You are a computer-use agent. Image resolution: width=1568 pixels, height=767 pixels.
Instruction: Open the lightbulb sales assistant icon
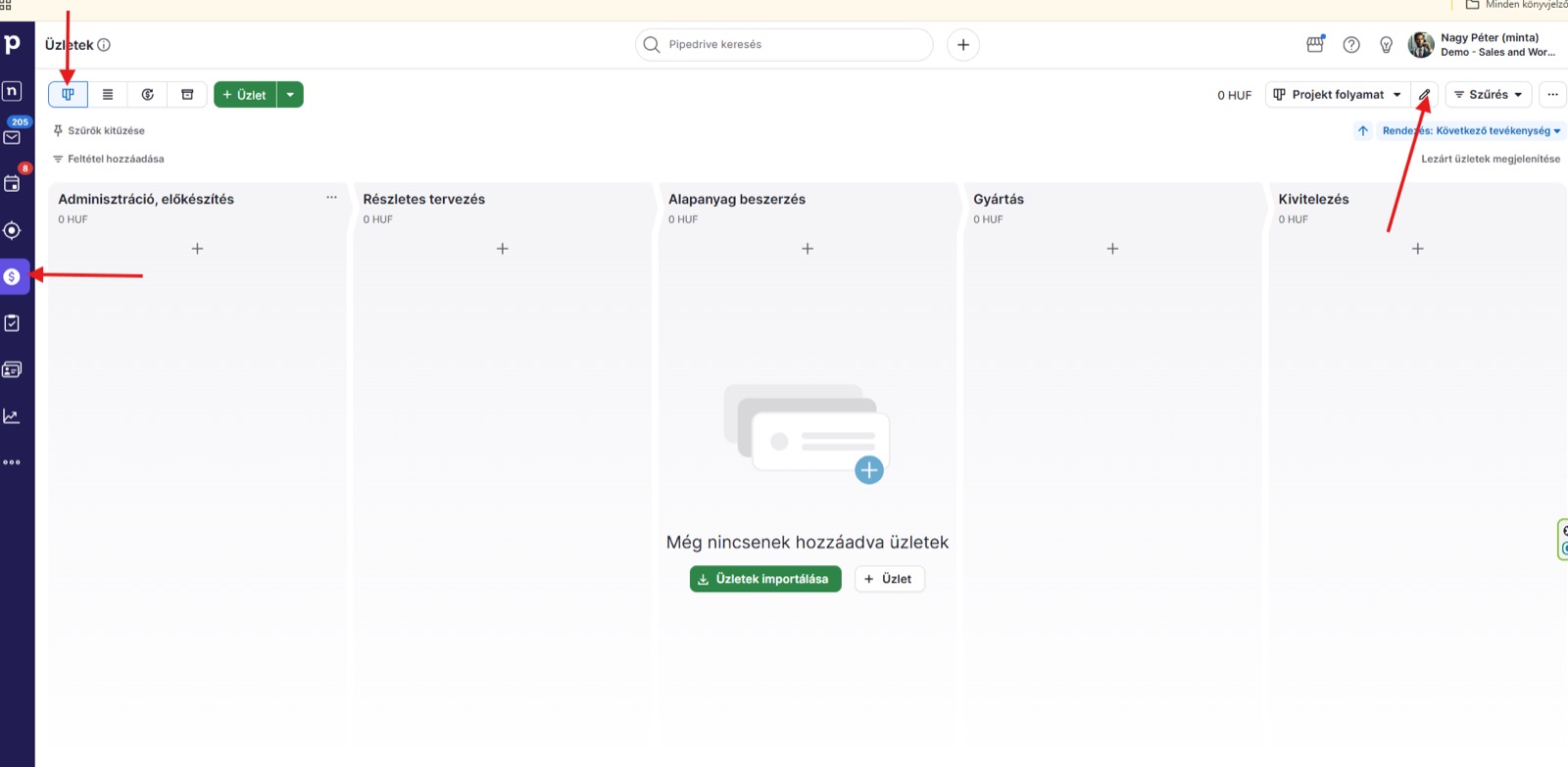(x=1387, y=44)
